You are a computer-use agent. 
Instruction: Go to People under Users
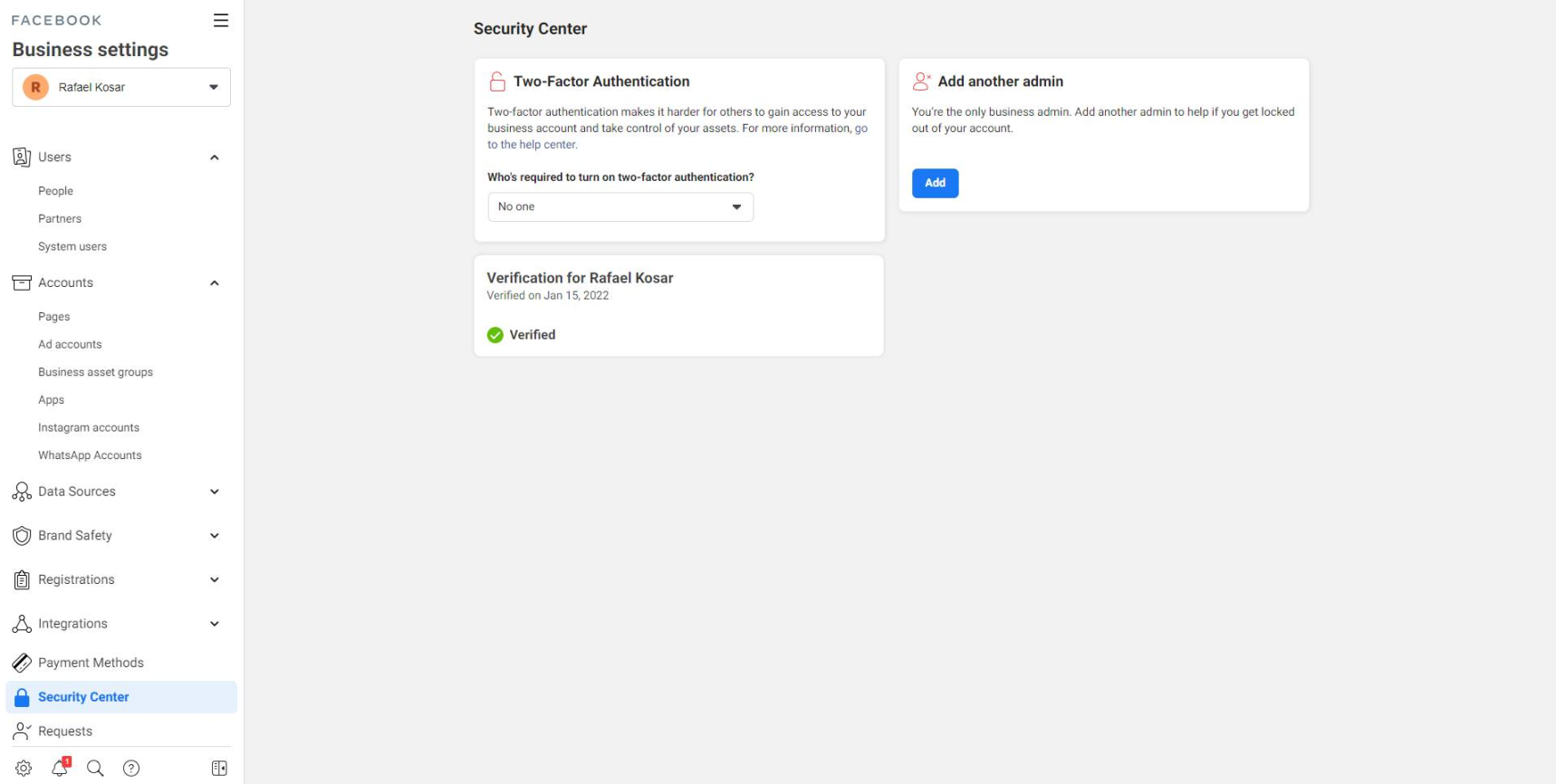[55, 191]
